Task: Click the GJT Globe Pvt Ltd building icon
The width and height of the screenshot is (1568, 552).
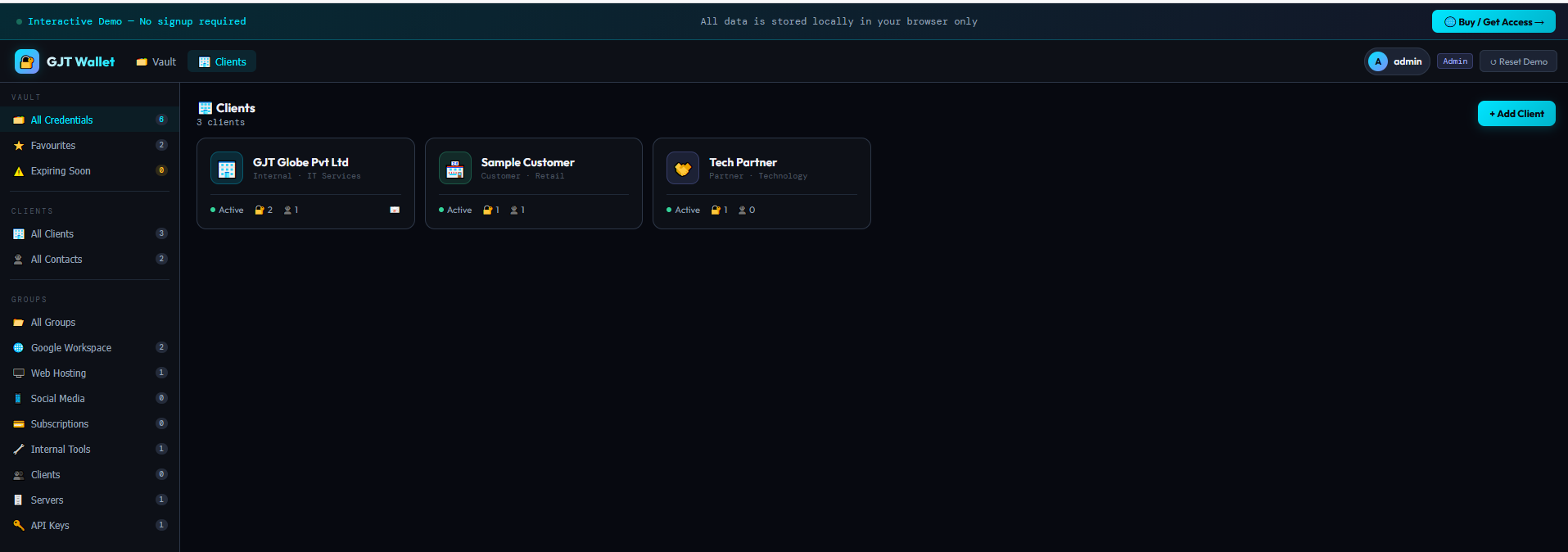Action: pos(227,169)
